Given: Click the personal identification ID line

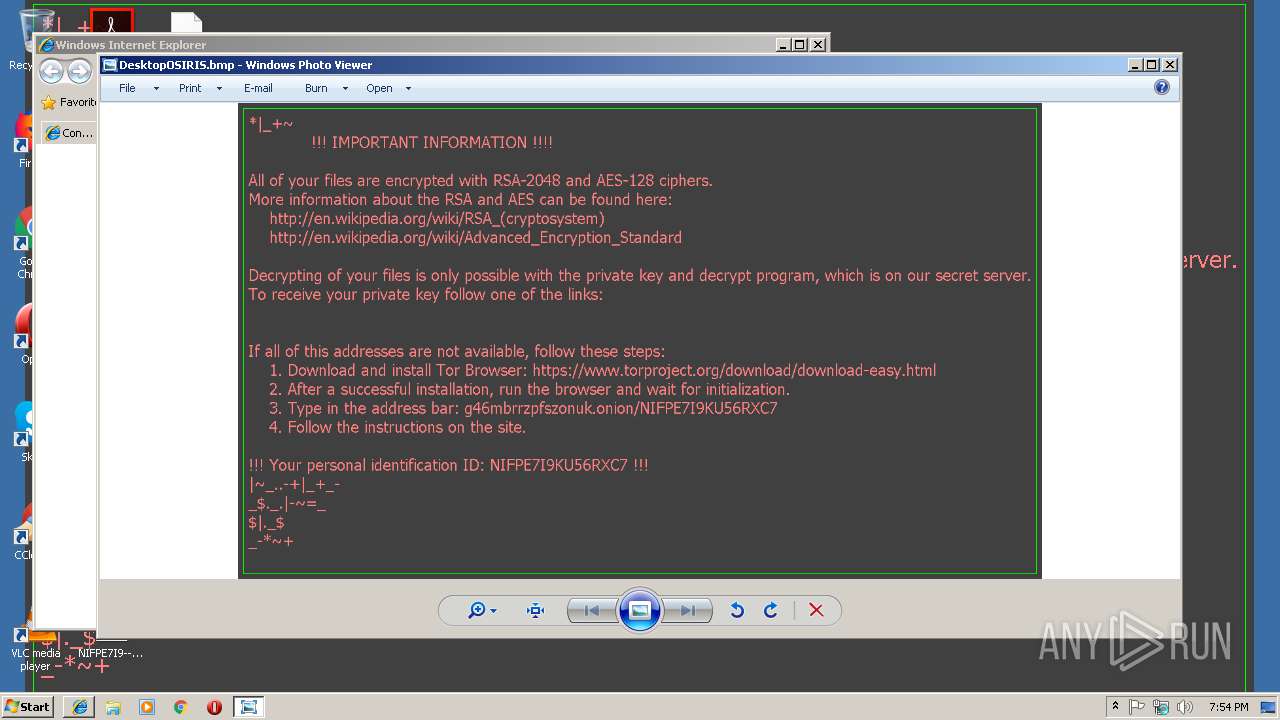Looking at the screenshot, I should click(x=448, y=465).
